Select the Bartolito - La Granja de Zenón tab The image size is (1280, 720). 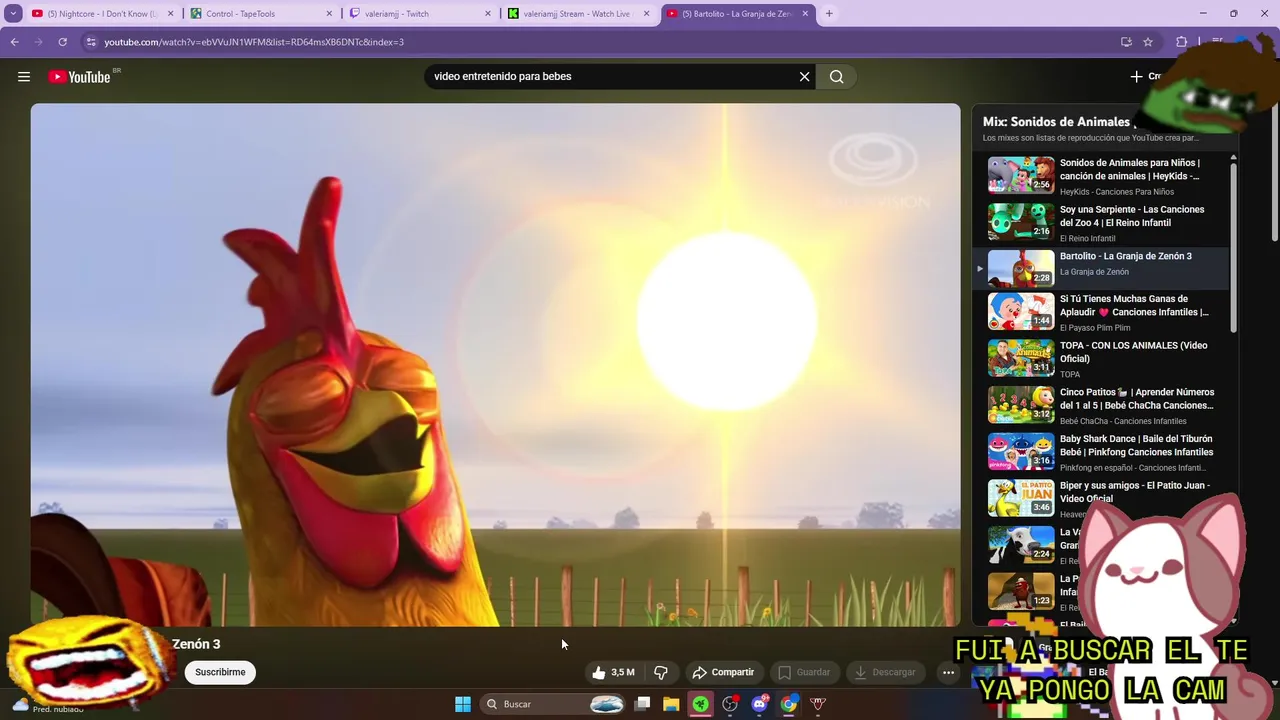click(738, 14)
